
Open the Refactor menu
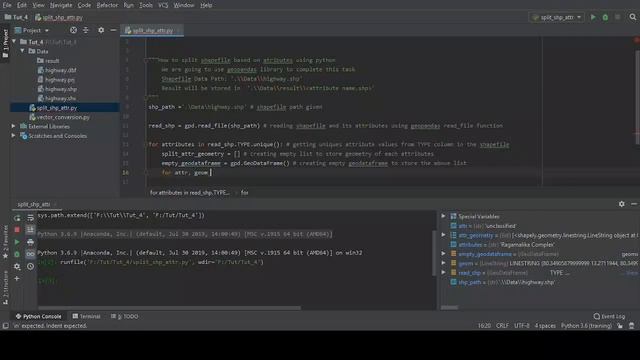pos(107,5)
